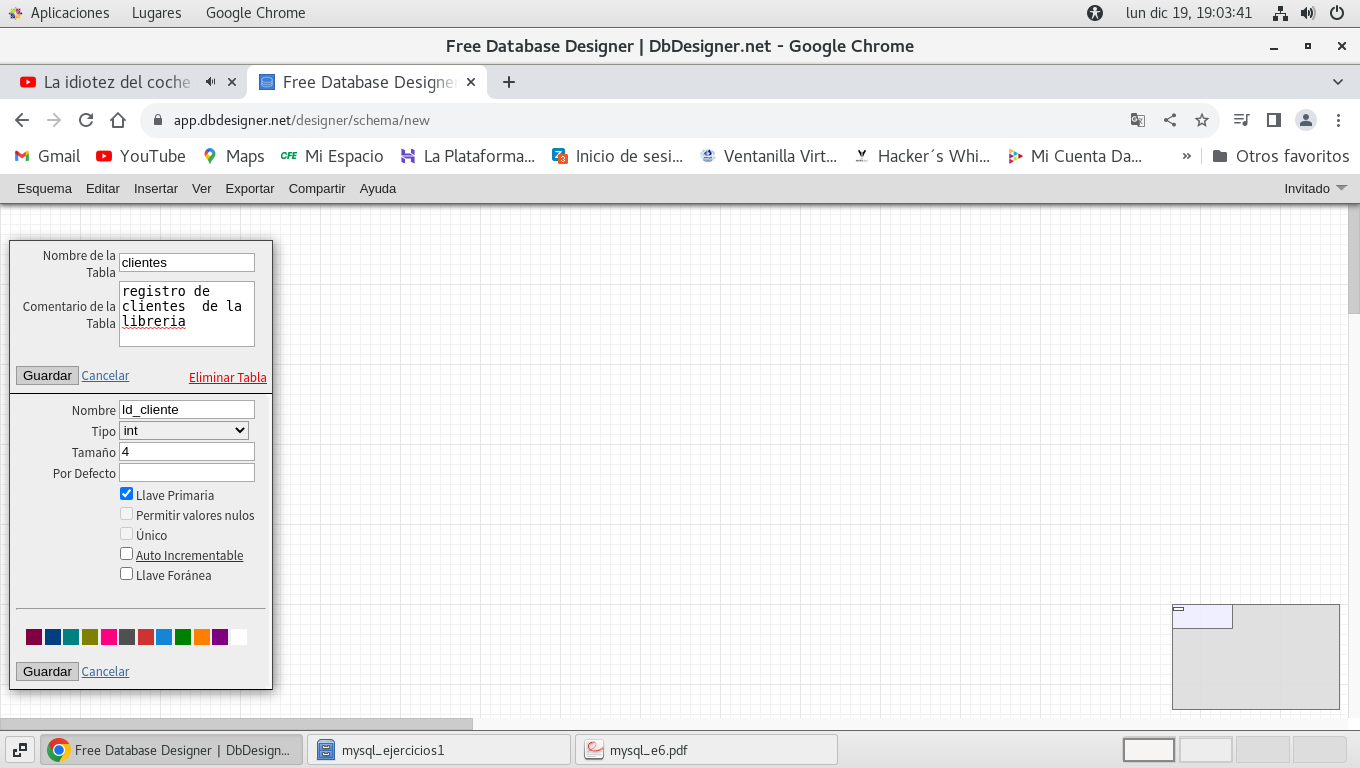Click into the Tamaño input field
Screen dimensions: 1360x768
coord(187,452)
